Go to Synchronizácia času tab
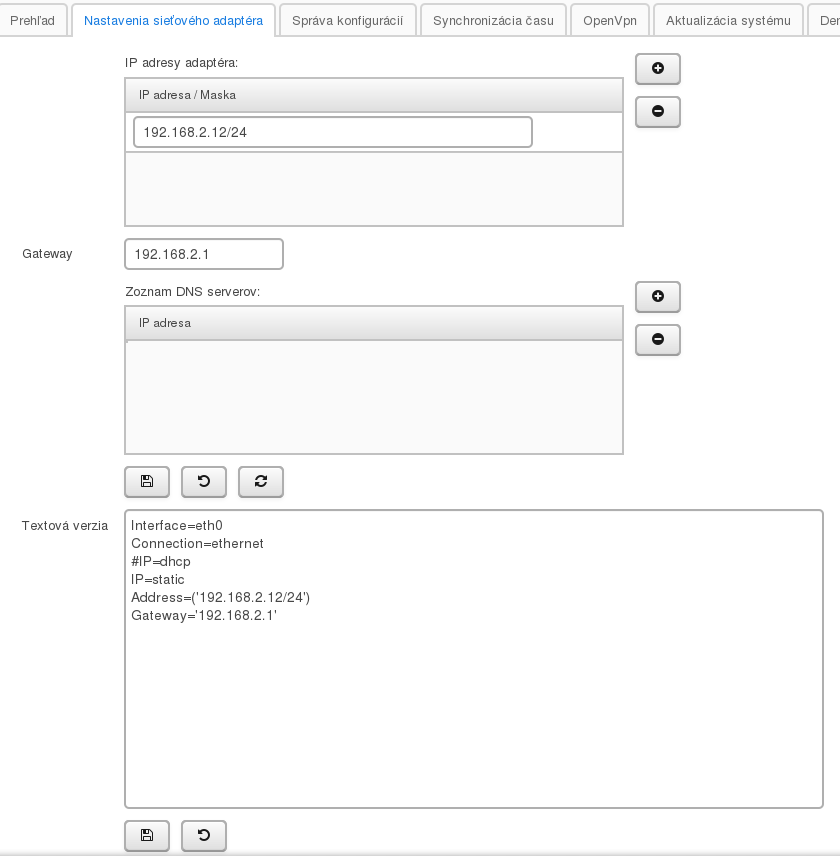Viewport: 840px width, 856px height. pos(493,20)
